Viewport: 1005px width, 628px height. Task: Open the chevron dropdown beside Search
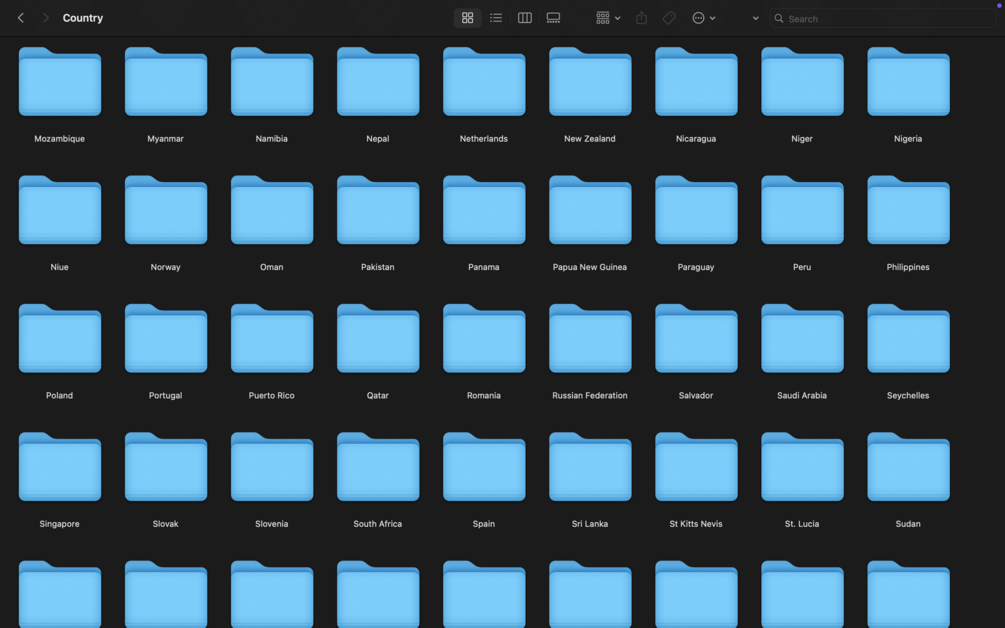pyautogui.click(x=756, y=18)
